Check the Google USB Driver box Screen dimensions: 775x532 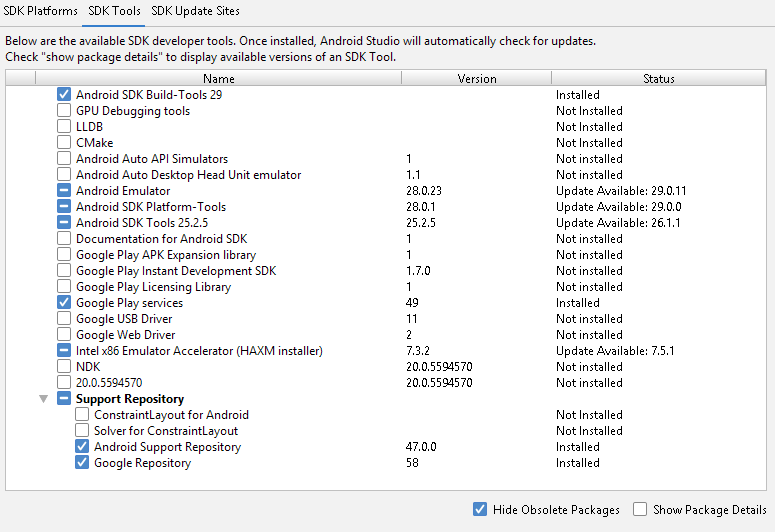pyautogui.click(x=64, y=318)
